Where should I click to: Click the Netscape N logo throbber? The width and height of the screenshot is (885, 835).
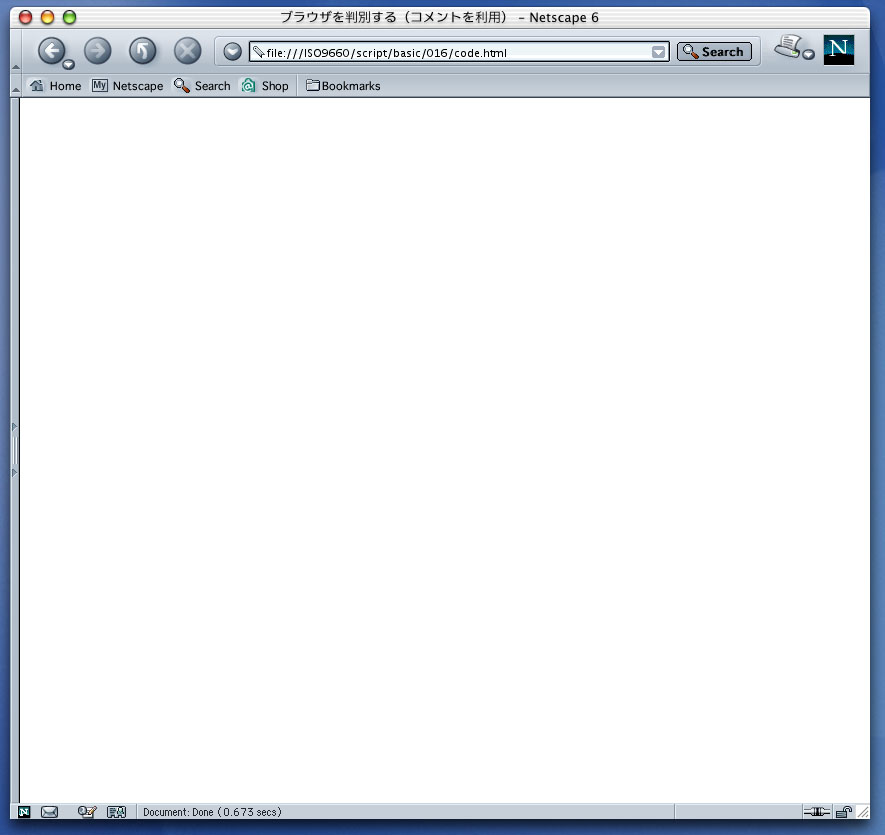[x=838, y=50]
